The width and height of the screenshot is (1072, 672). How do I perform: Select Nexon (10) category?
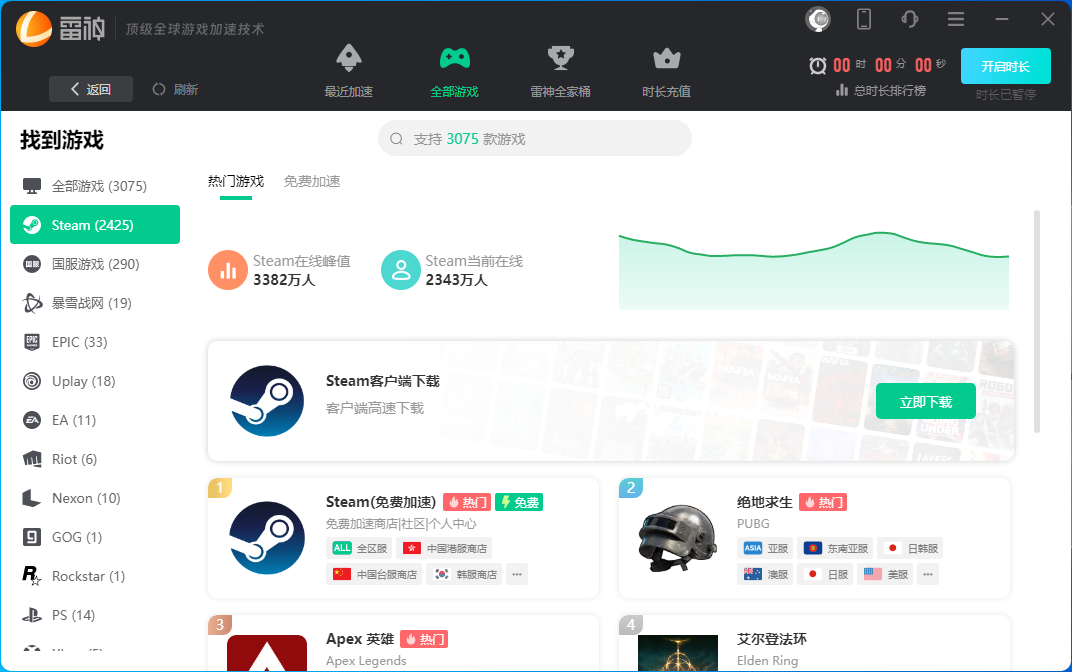click(95, 498)
